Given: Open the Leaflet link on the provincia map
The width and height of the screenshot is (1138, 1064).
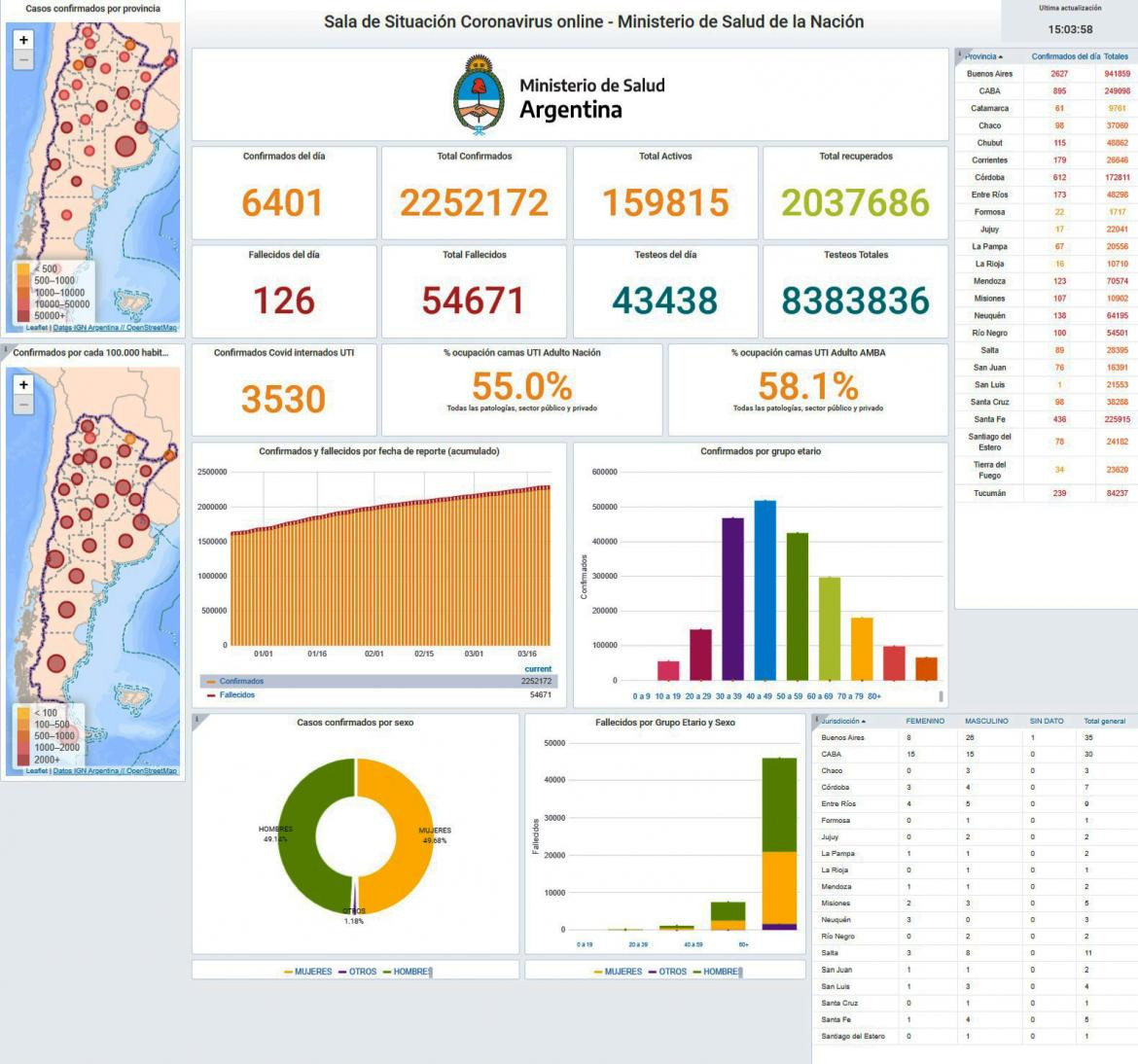Looking at the screenshot, I should [36, 328].
